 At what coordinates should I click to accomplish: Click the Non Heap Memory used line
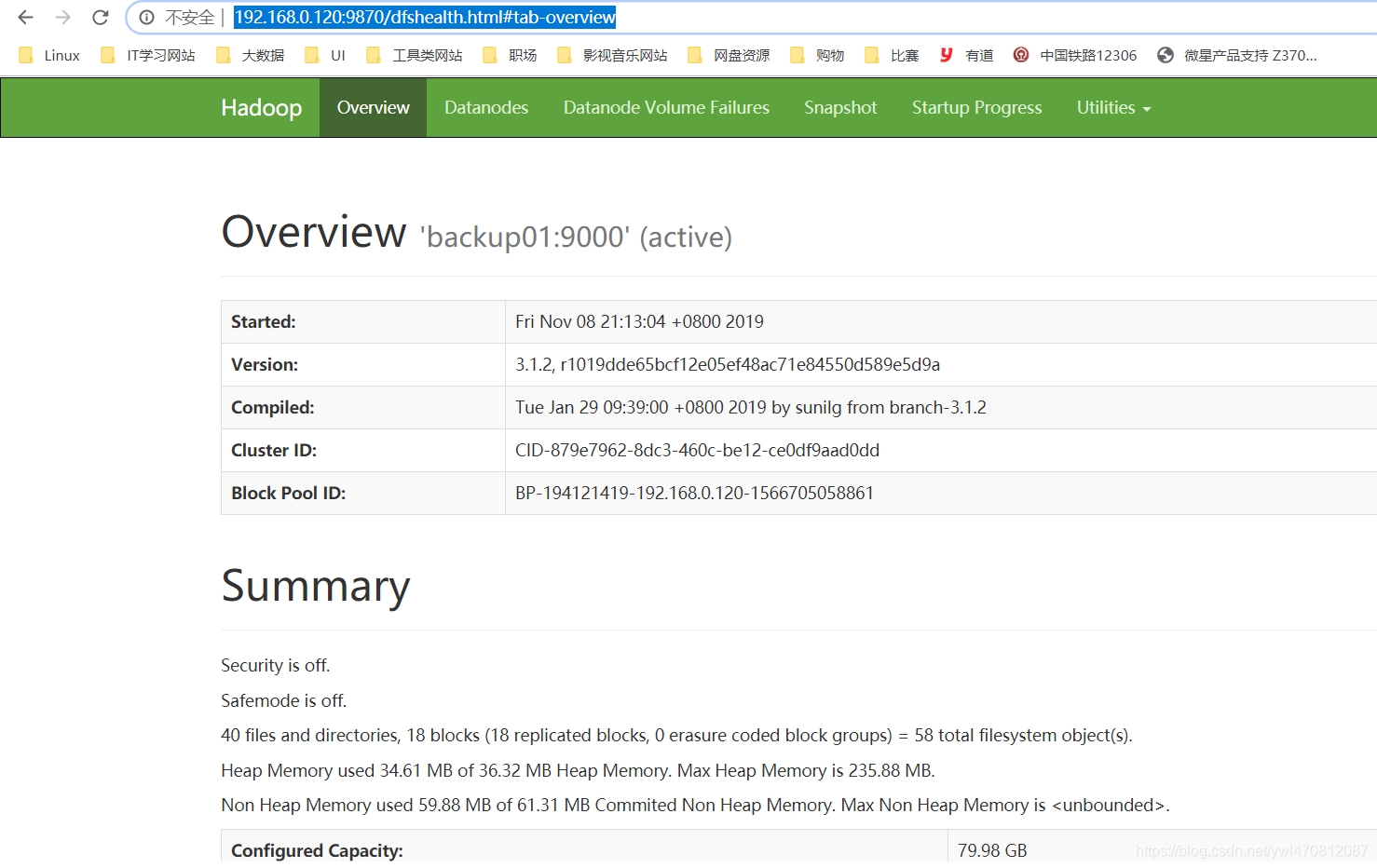(x=695, y=805)
